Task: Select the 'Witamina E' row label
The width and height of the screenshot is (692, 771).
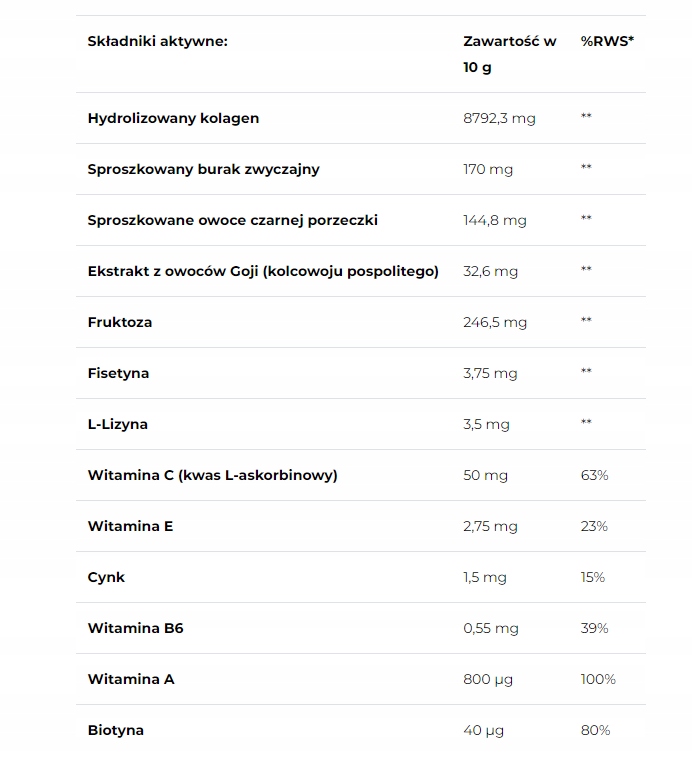Action: coord(130,526)
